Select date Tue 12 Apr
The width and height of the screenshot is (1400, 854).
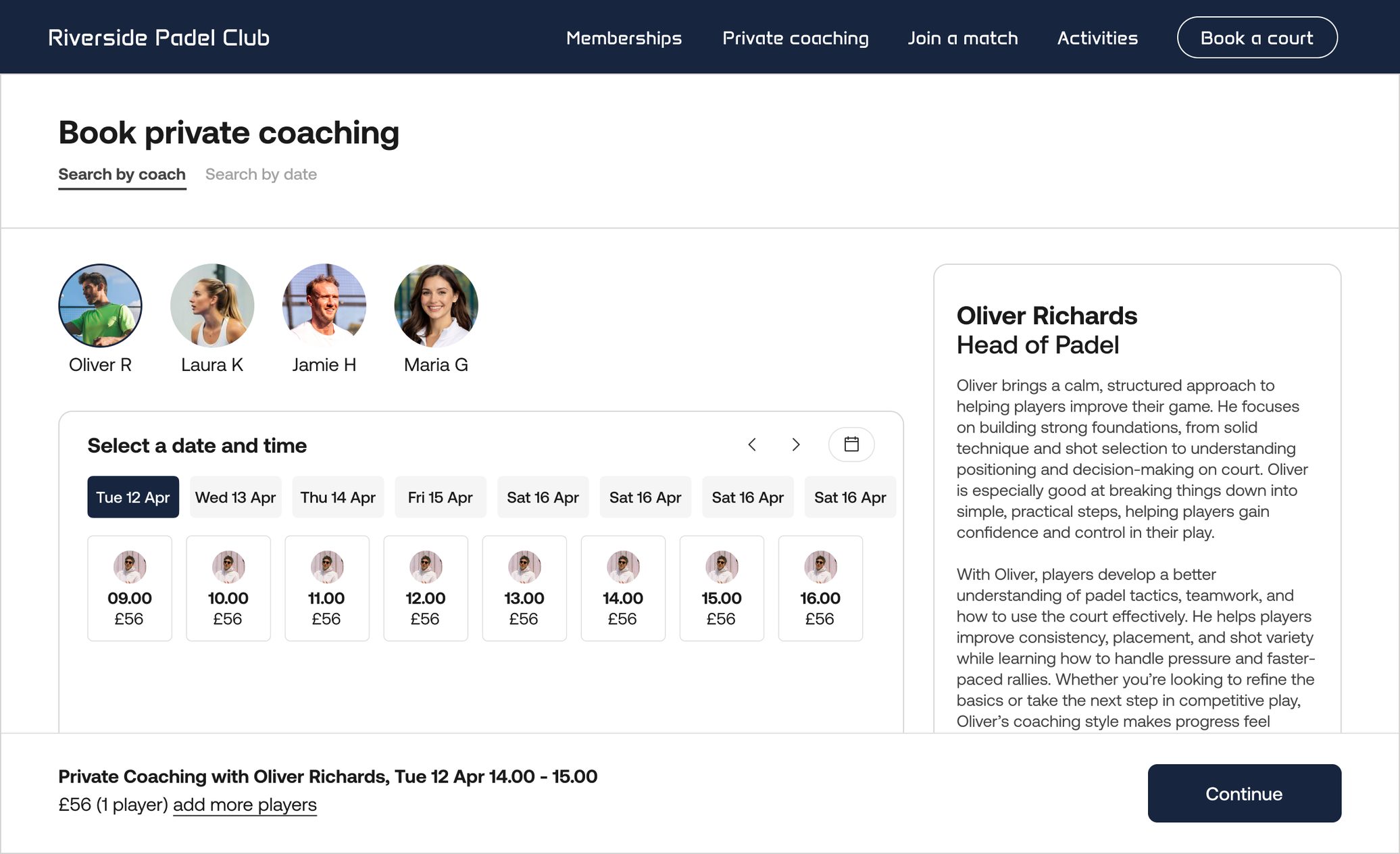pyautogui.click(x=133, y=497)
